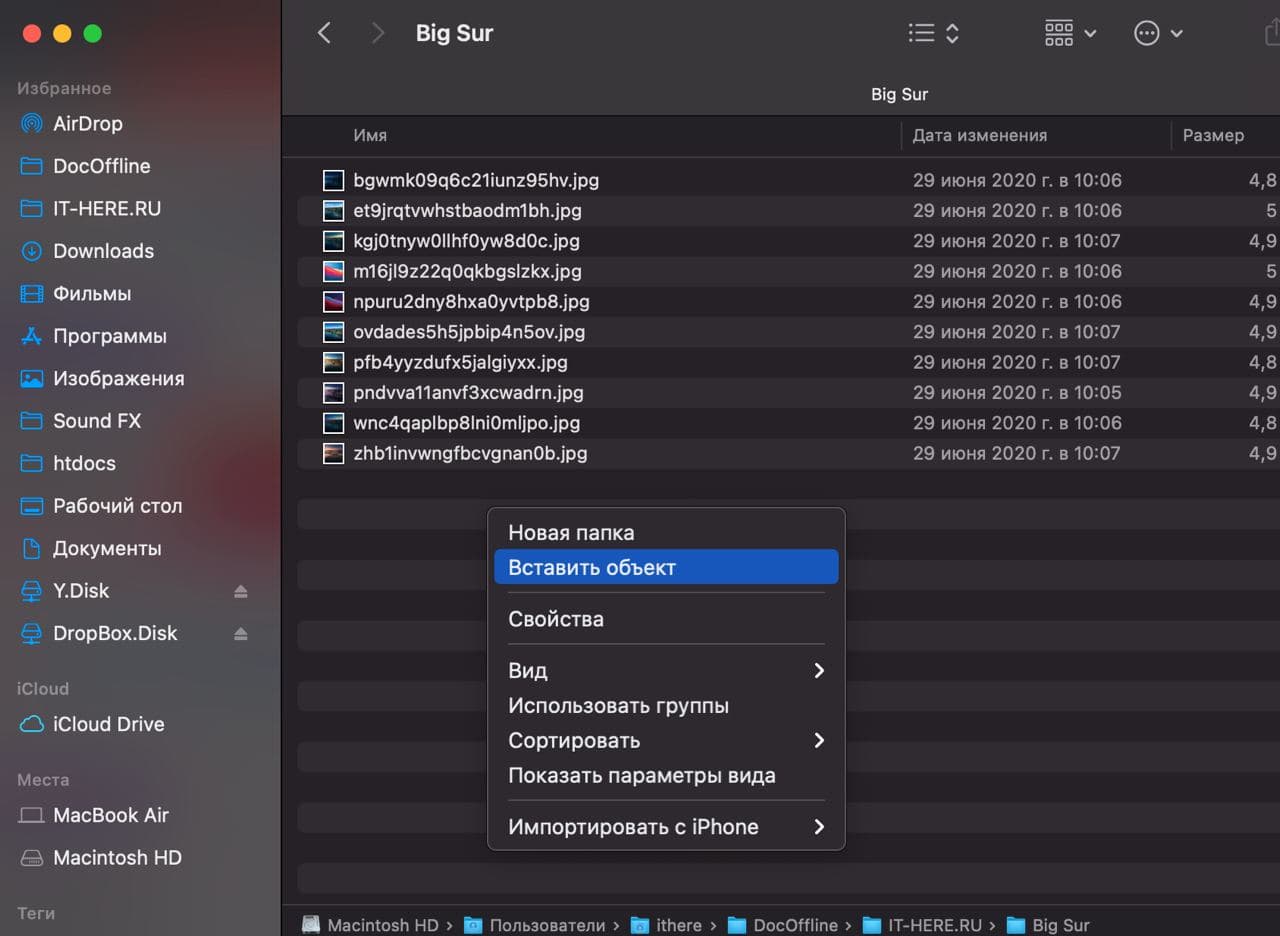Click the forward navigation arrow
This screenshot has height=936, width=1280.
[x=377, y=33]
